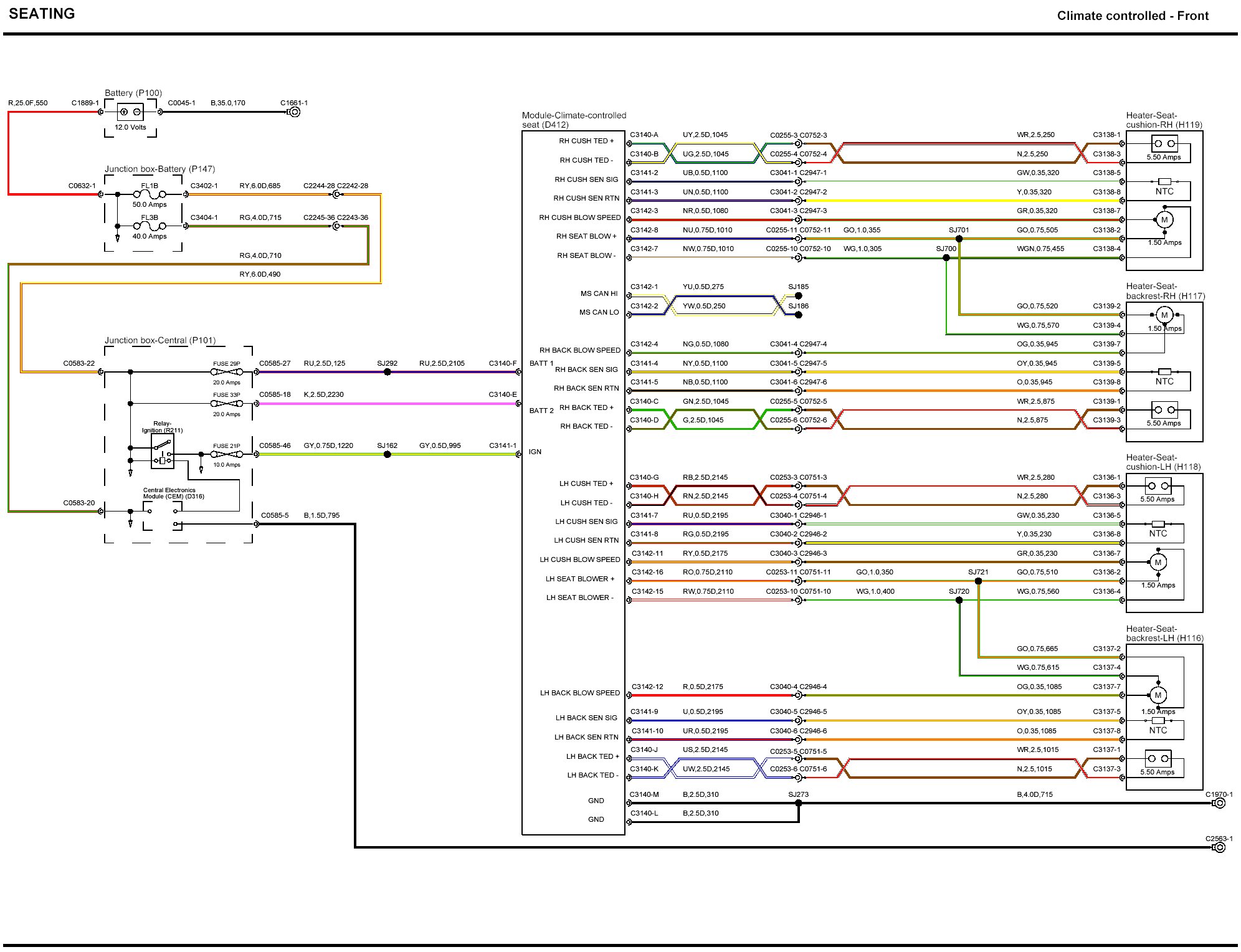Click the FUSE 21P 10 Amps symbol
Image resolution: width=1241 pixels, height=952 pixels.
click(x=227, y=454)
